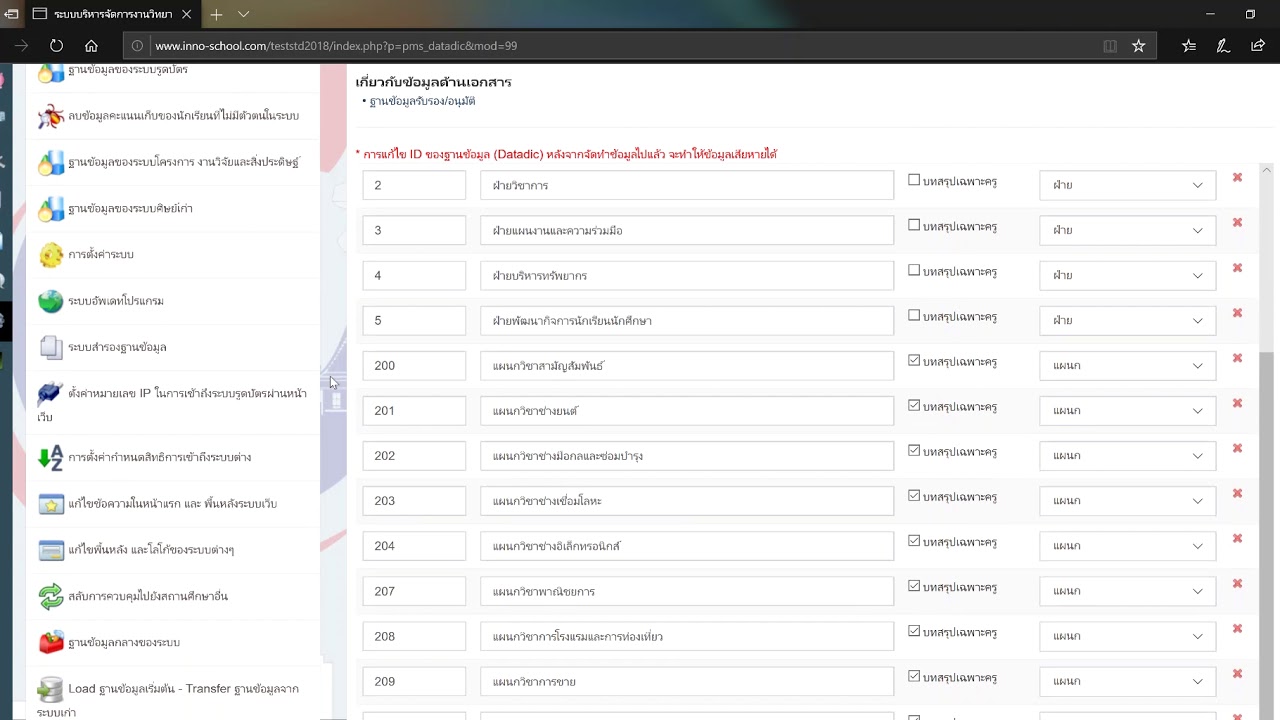This screenshot has width=1280, height=720.
Task: Select the ระบบบริหารจัดการงานวิทยา browser tab
Action: click(x=110, y=14)
